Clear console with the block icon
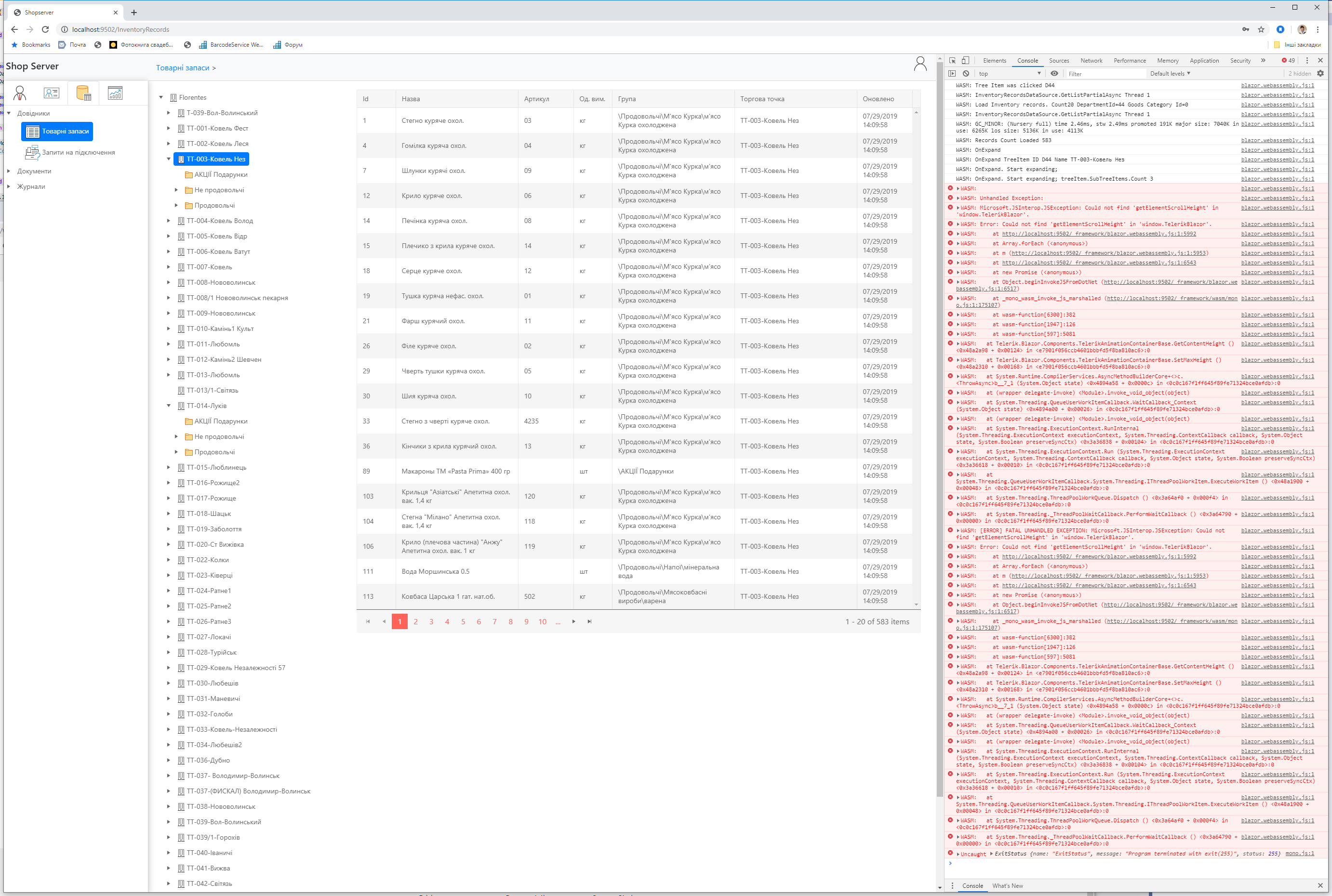 pyautogui.click(x=966, y=73)
